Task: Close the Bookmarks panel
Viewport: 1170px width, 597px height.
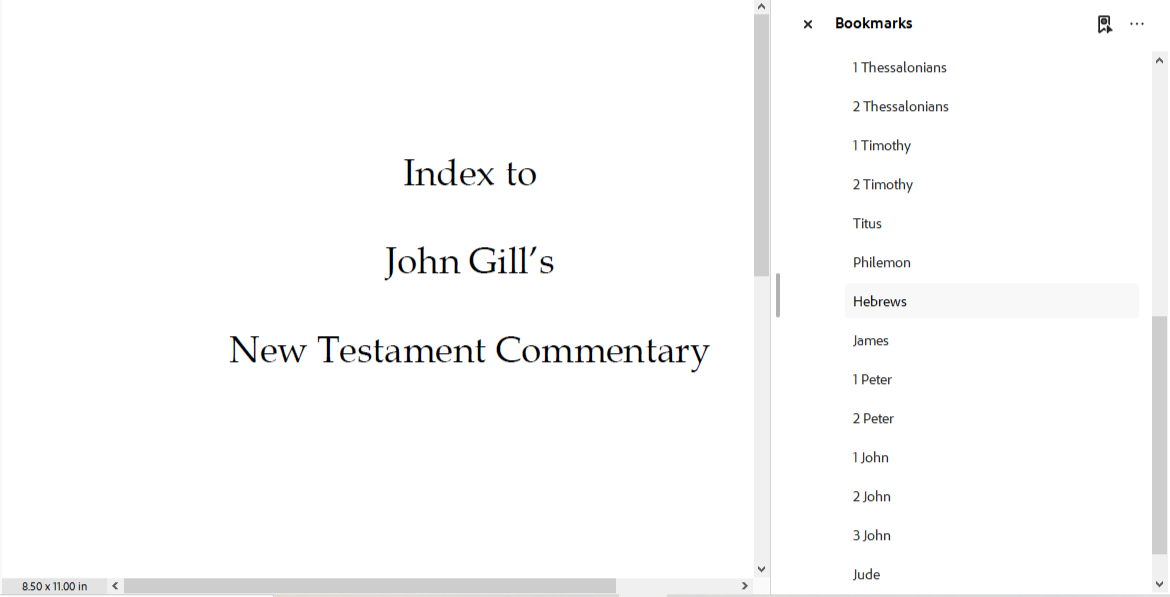Action: 808,24
